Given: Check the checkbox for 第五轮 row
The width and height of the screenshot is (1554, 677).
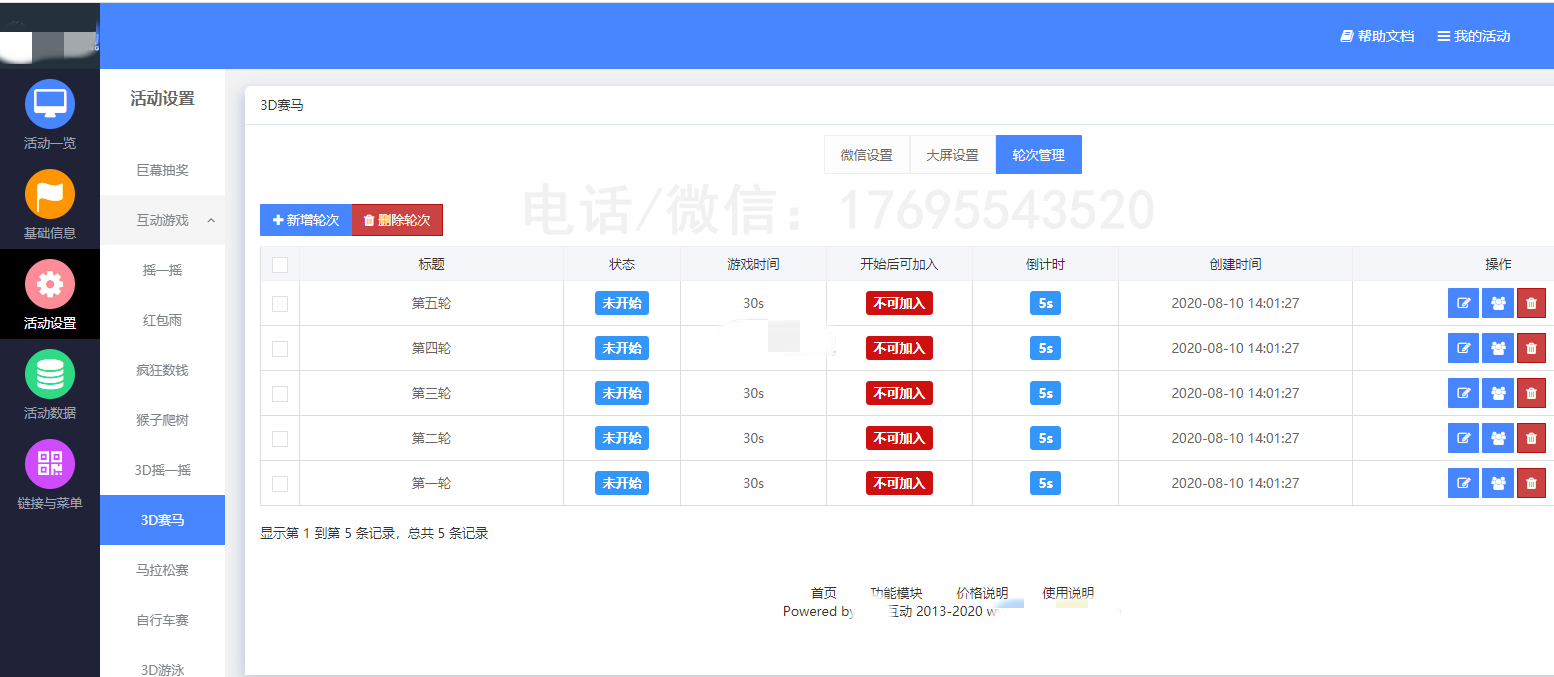Looking at the screenshot, I should pyautogui.click(x=280, y=303).
